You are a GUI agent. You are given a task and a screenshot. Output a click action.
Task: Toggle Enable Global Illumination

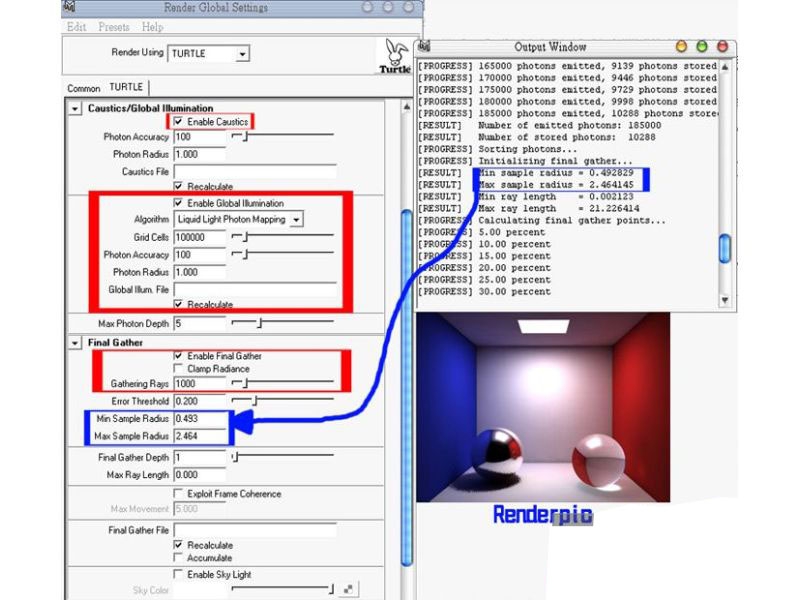178,203
